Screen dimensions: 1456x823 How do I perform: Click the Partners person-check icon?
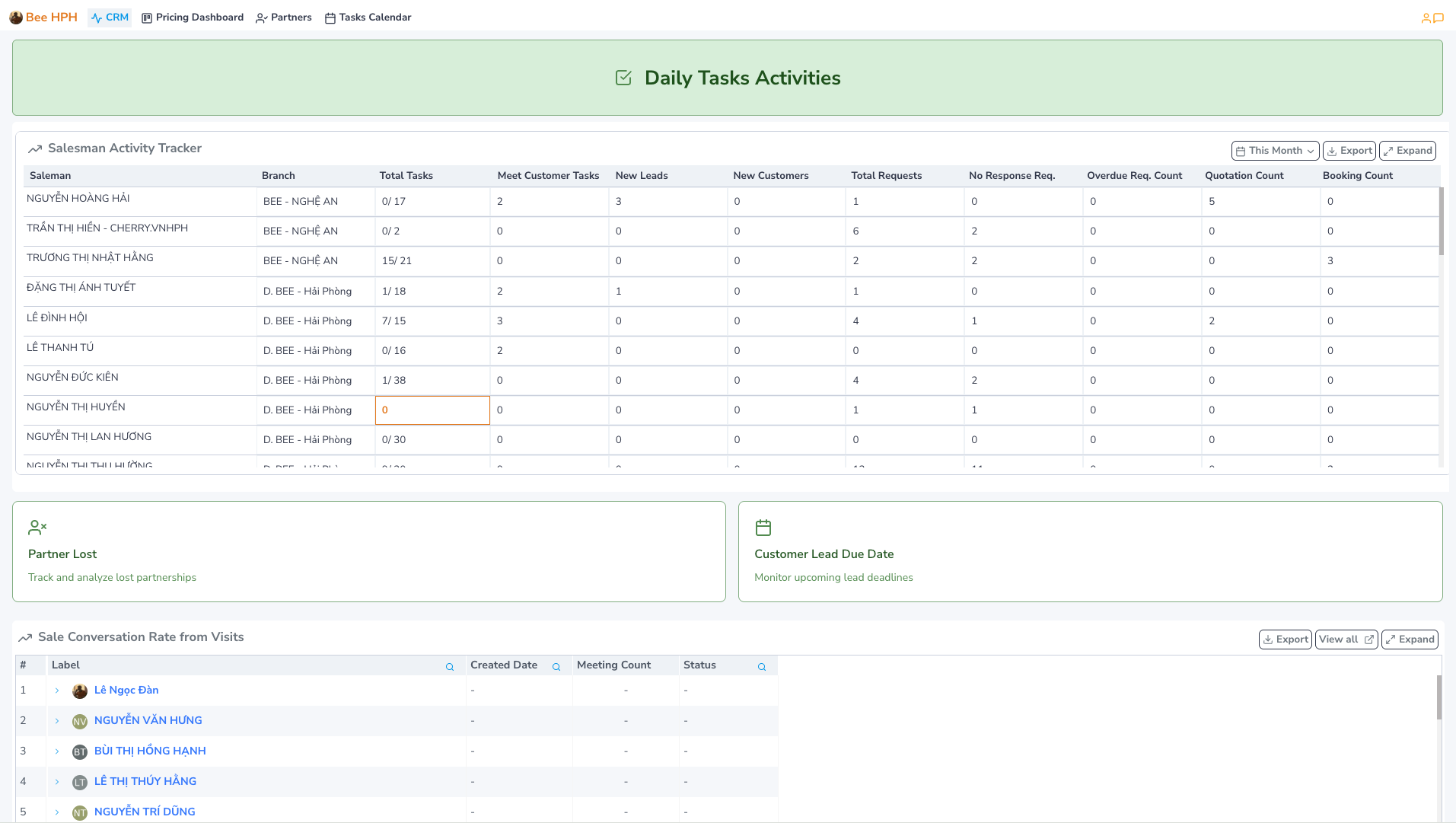261,17
